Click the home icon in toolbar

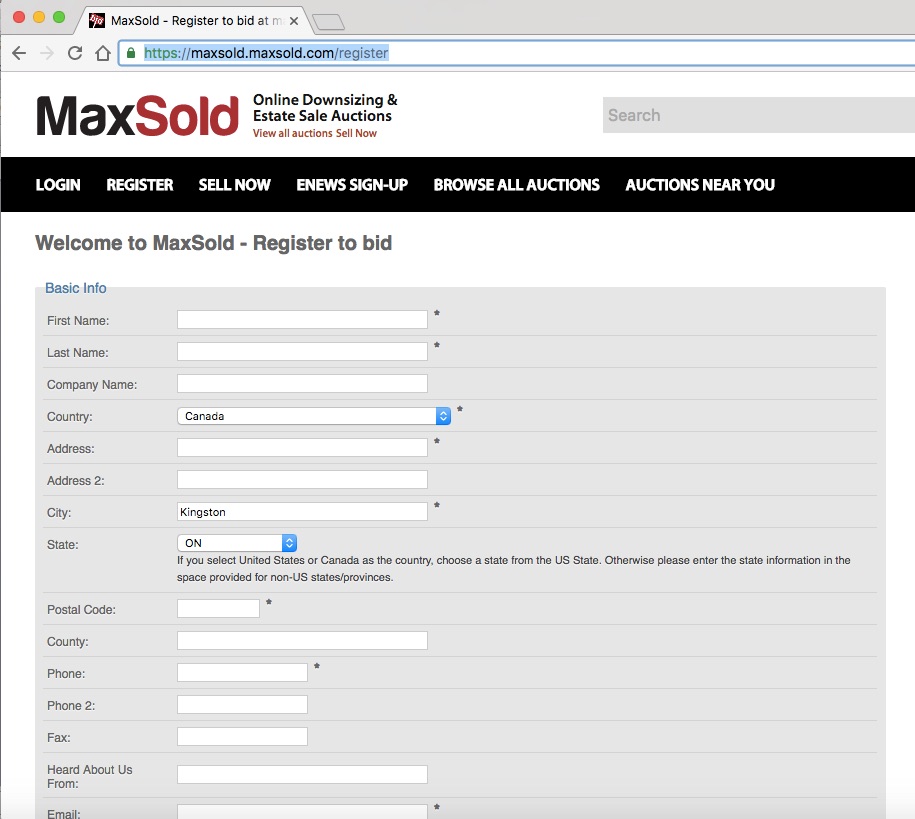point(103,53)
